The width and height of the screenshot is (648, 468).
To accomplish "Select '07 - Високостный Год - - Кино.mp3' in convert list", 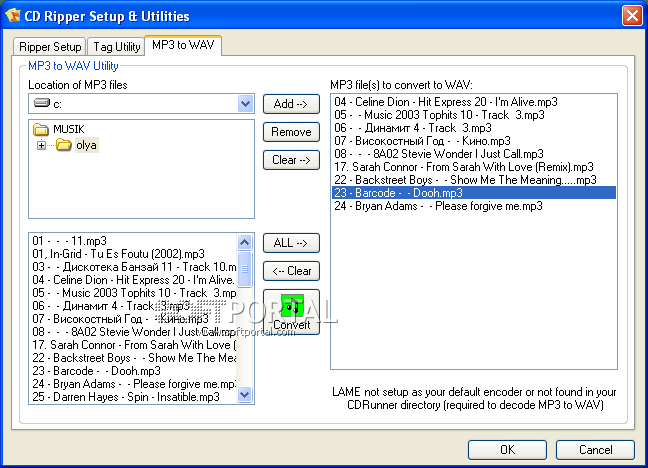I will coord(474,141).
